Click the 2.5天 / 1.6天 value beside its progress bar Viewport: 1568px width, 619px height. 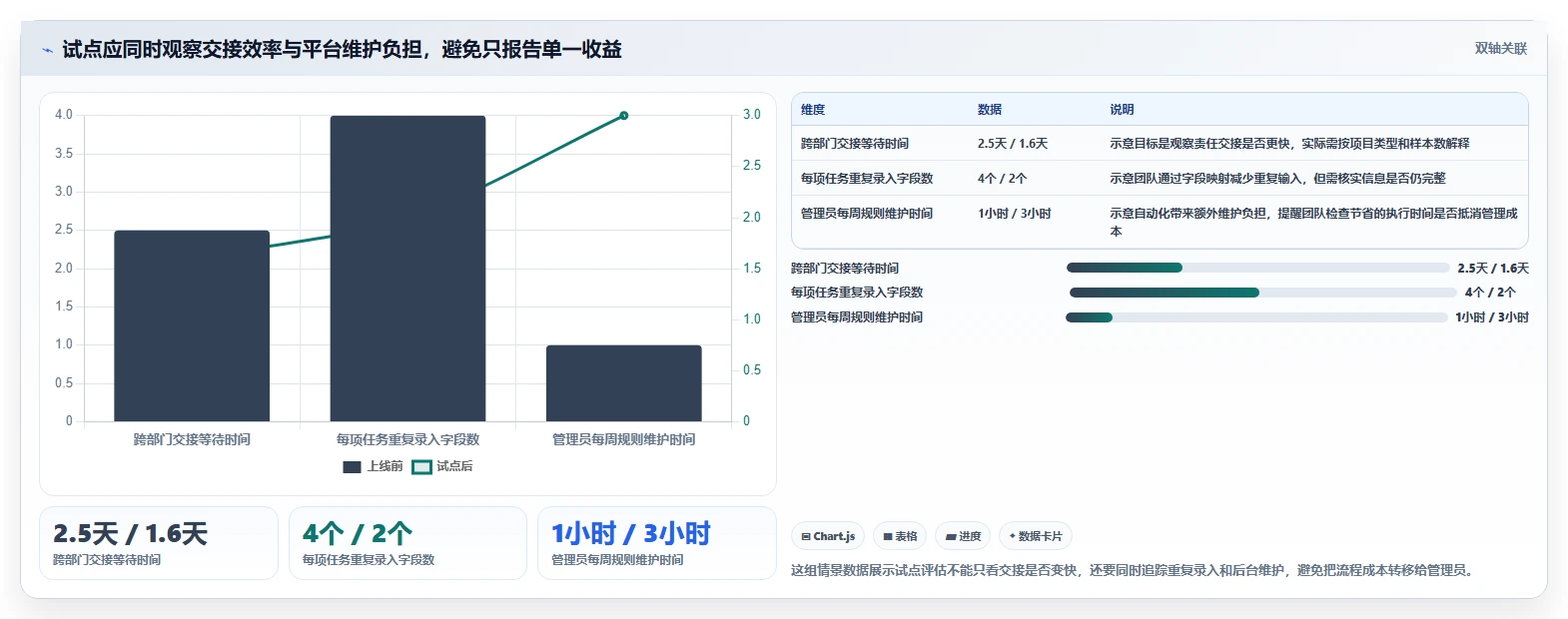pos(1493,269)
